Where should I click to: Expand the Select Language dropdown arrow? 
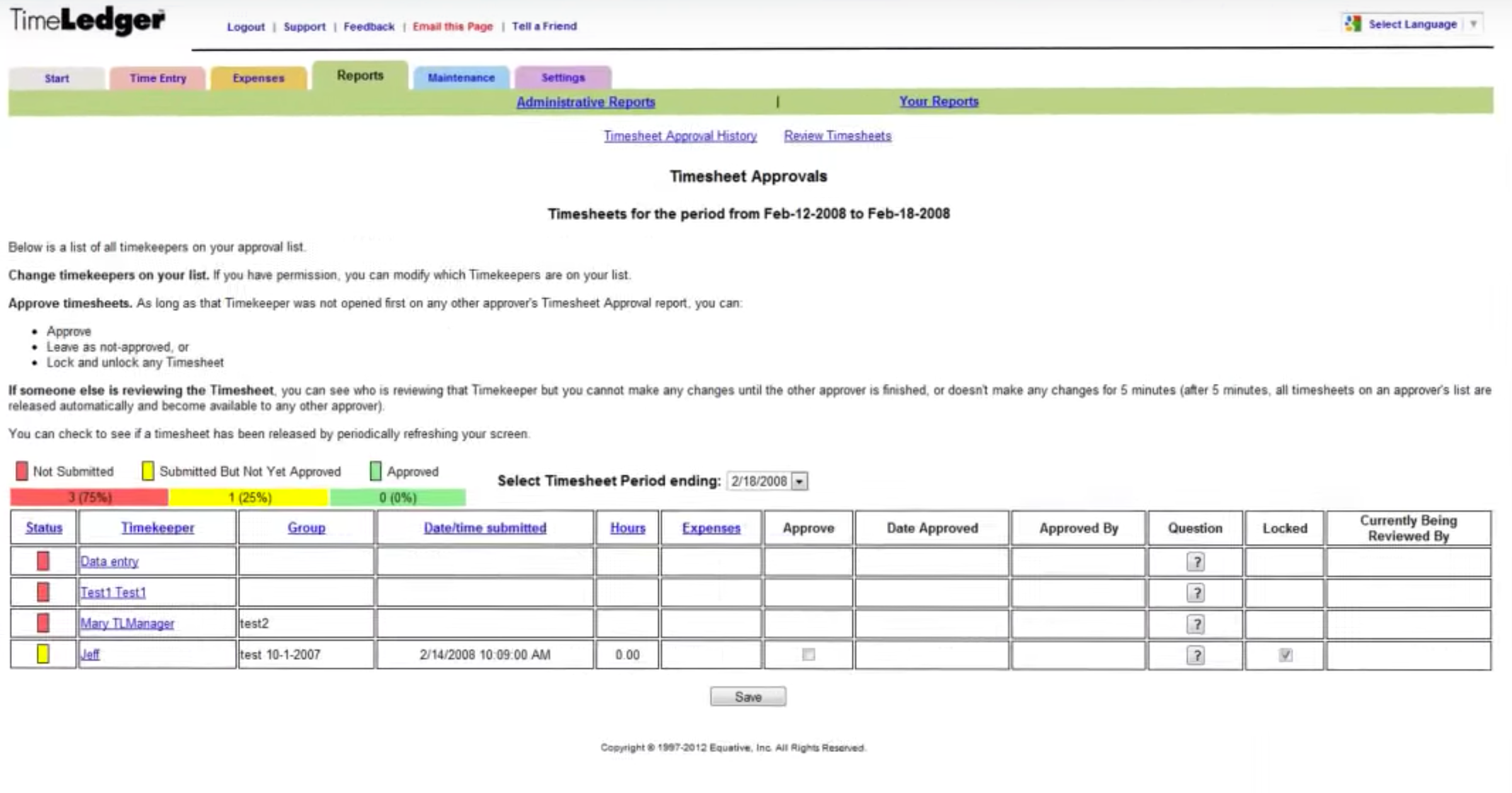click(1473, 24)
